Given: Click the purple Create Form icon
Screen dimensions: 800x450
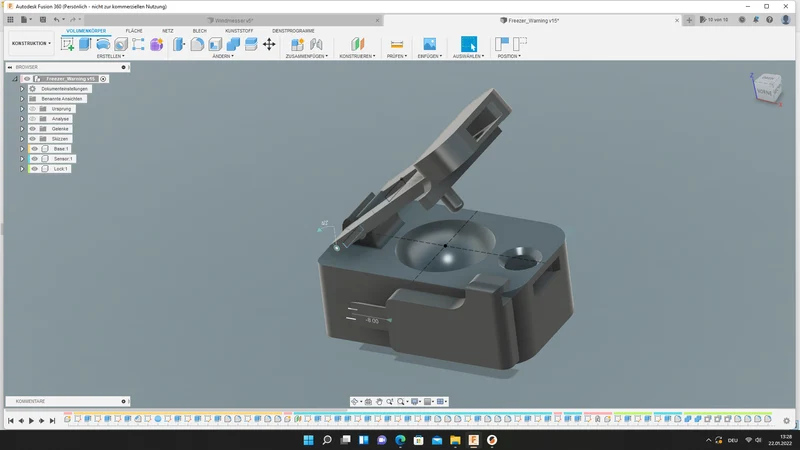Looking at the screenshot, I should point(157,44).
